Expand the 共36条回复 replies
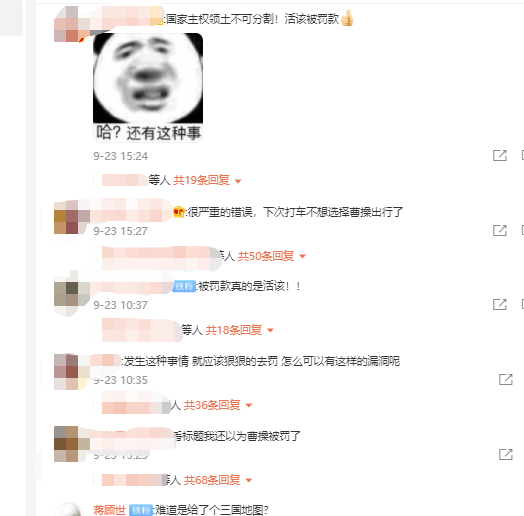This screenshot has height=516, width=524. pyautogui.click(x=218, y=405)
